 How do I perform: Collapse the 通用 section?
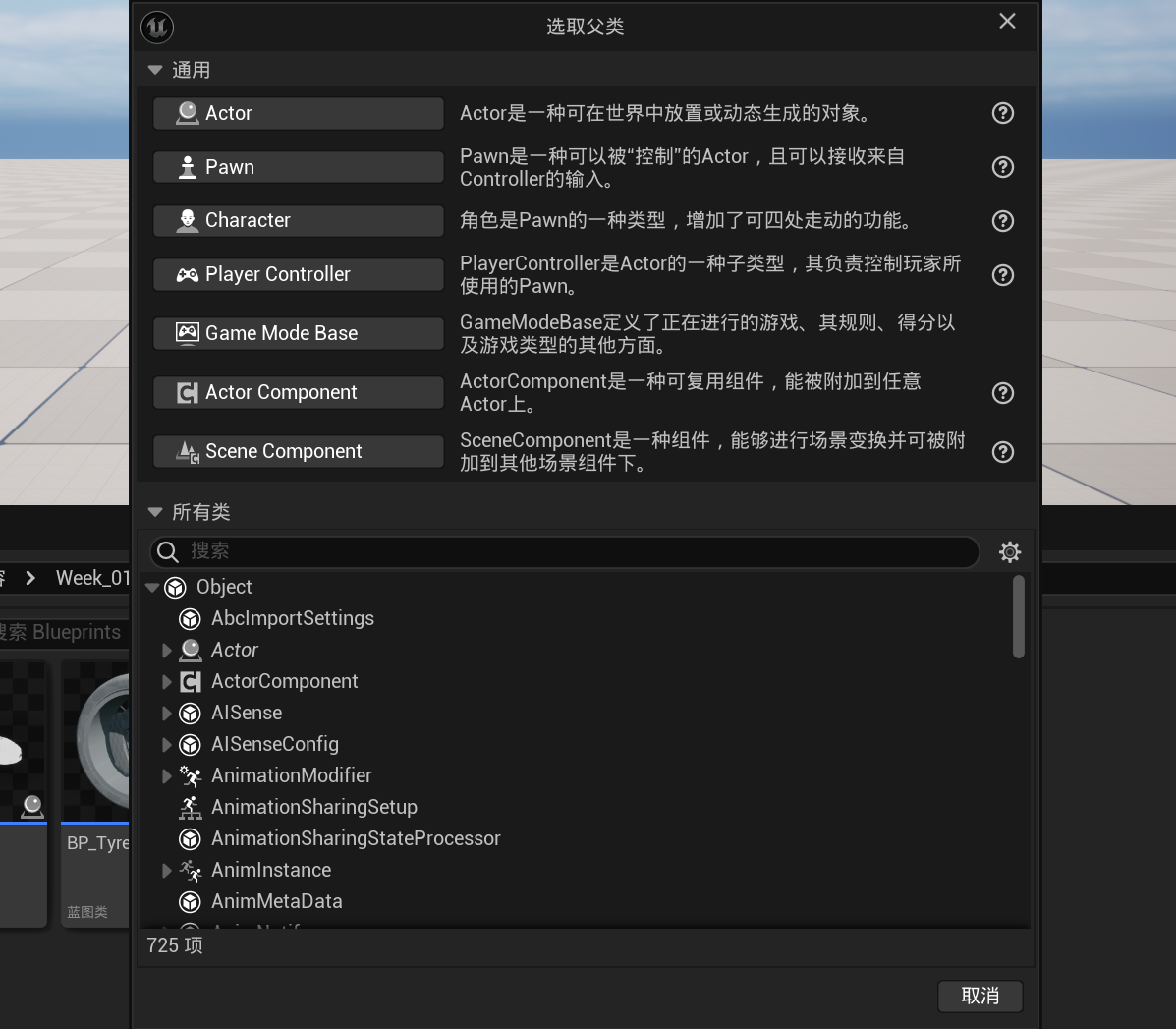(155, 70)
